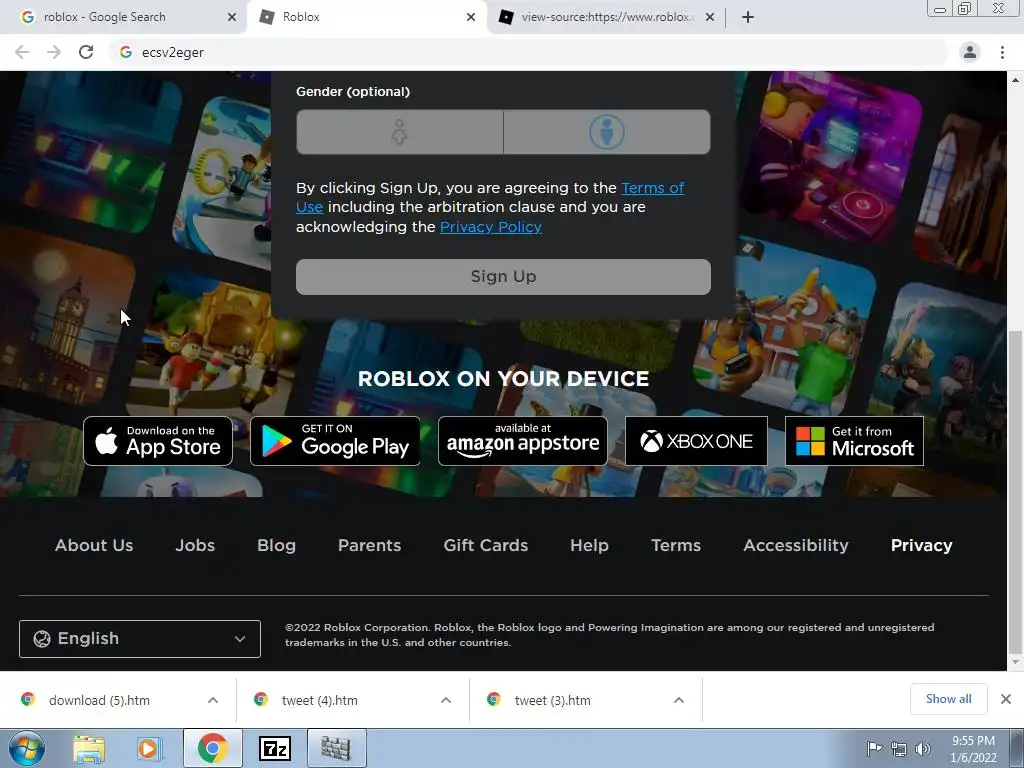Image resolution: width=1024 pixels, height=768 pixels.
Task: Open the Download on the App Store badge
Action: 158,441
